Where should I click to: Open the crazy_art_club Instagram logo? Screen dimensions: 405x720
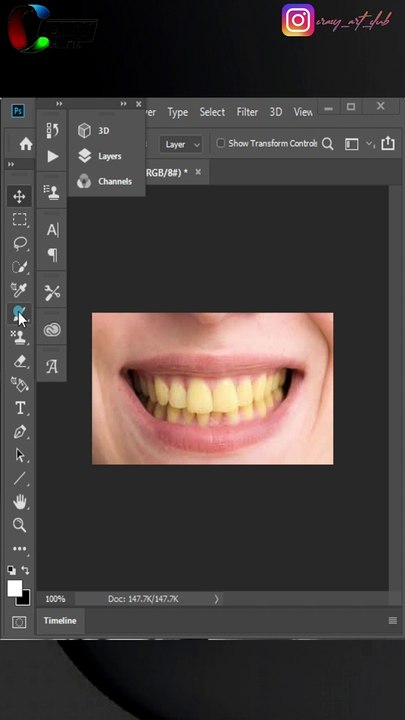[x=298, y=20]
